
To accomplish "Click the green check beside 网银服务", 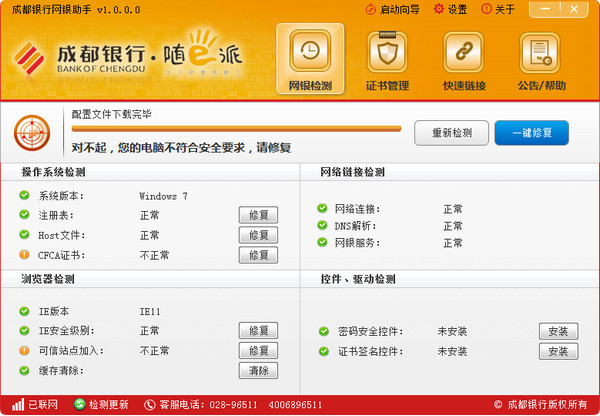I will [x=322, y=242].
